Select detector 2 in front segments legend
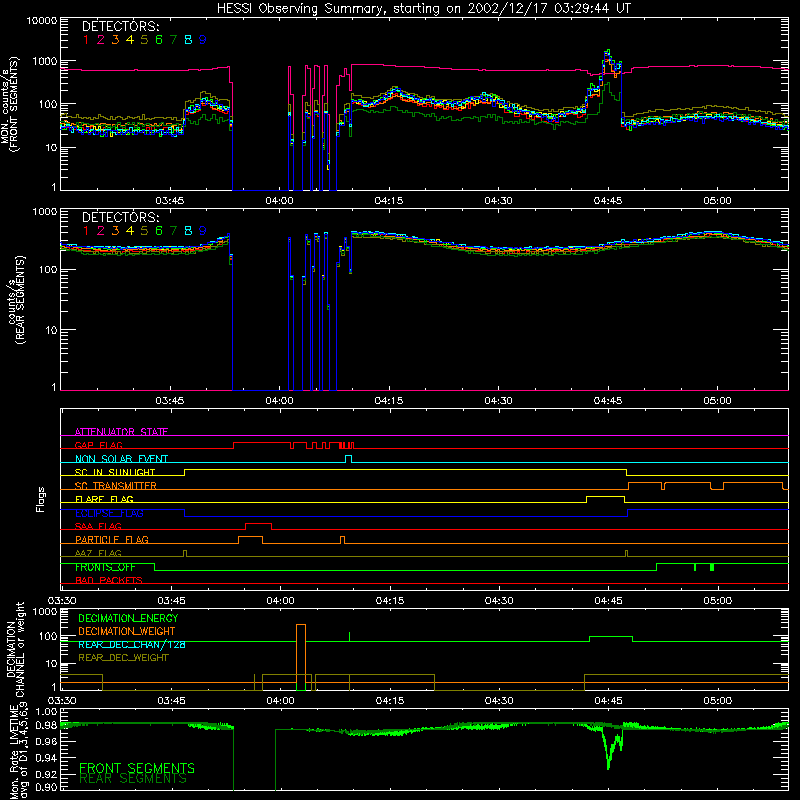Image resolution: width=800 pixels, height=800 pixels. (101, 40)
